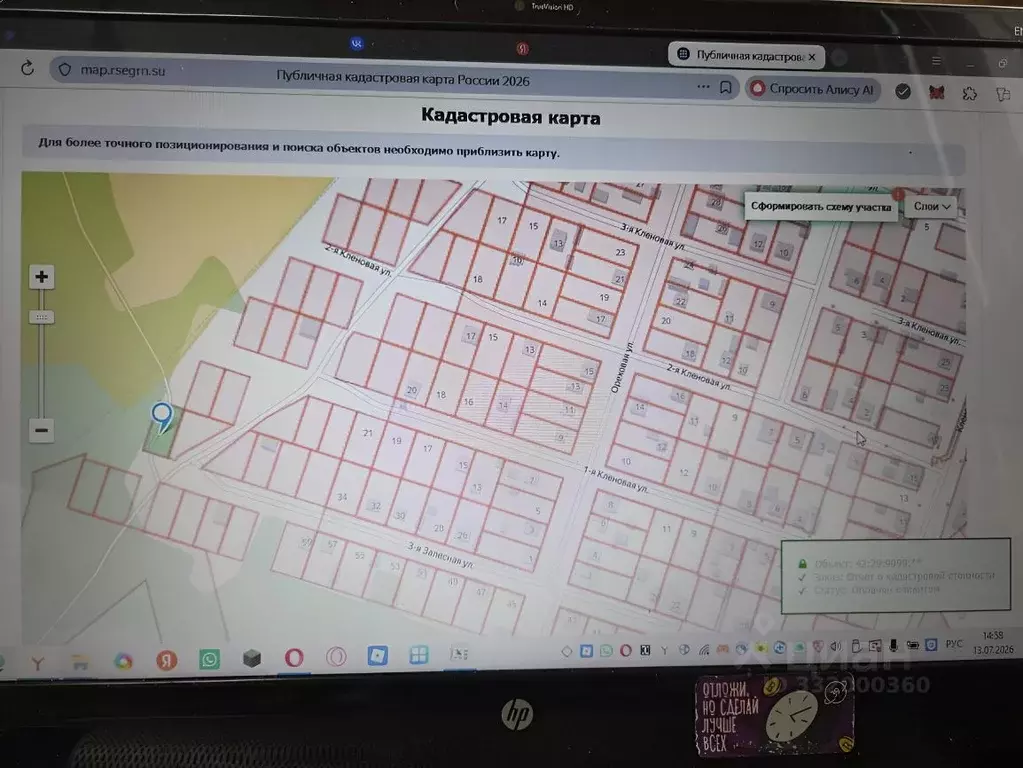The width and height of the screenshot is (1023, 768).
Task: Open the three-dots menu in address bar
Action: coord(703,86)
